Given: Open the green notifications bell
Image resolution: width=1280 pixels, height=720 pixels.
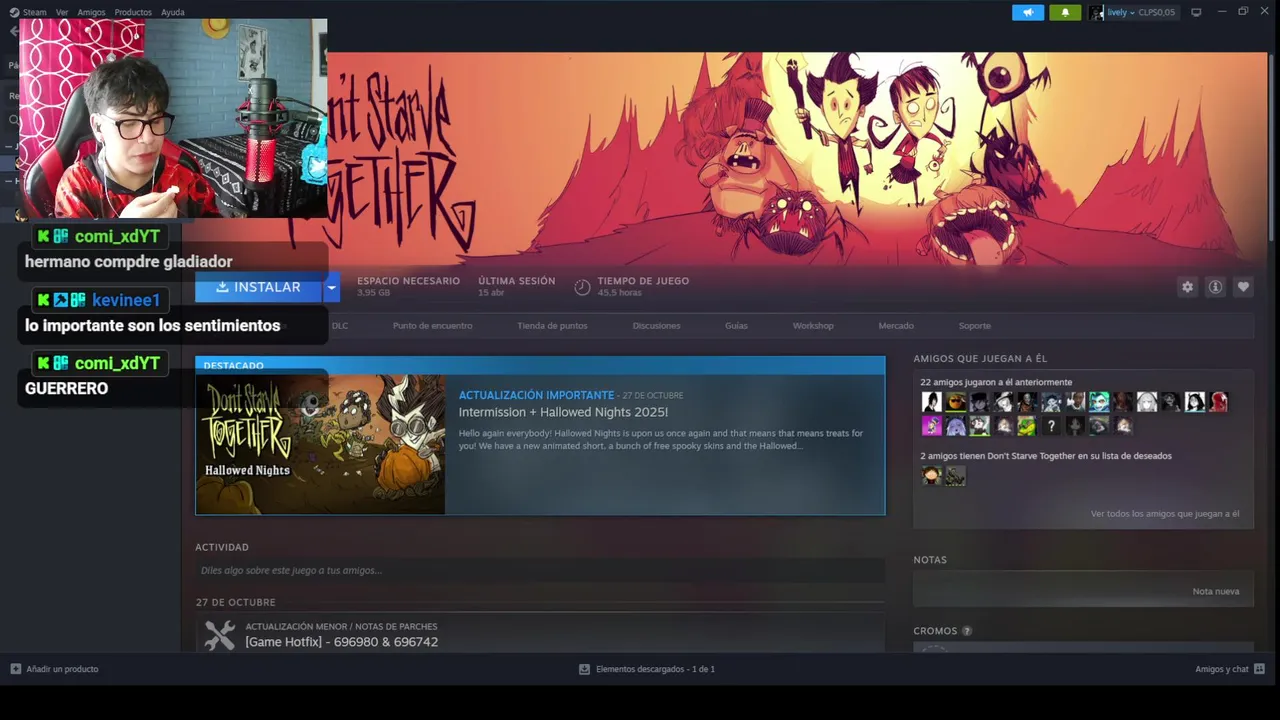Looking at the screenshot, I should 1065,12.
